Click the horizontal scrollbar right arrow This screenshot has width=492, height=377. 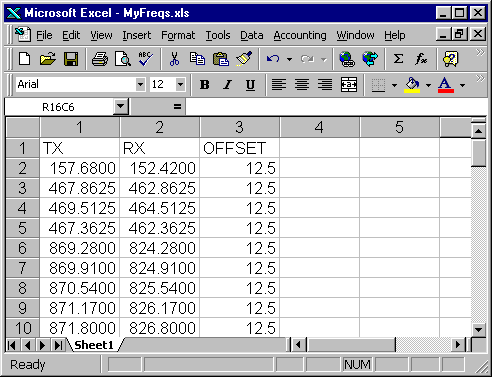[x=458, y=345]
